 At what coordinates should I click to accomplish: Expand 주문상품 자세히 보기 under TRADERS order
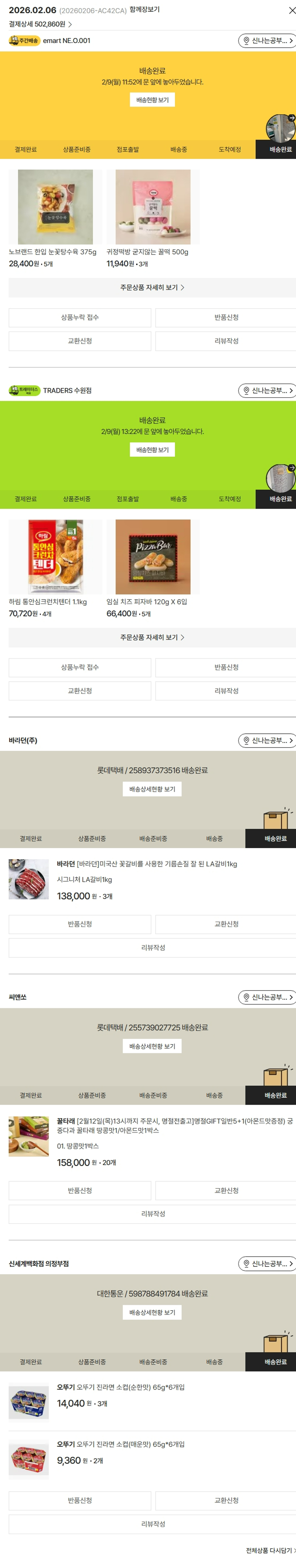(x=152, y=637)
